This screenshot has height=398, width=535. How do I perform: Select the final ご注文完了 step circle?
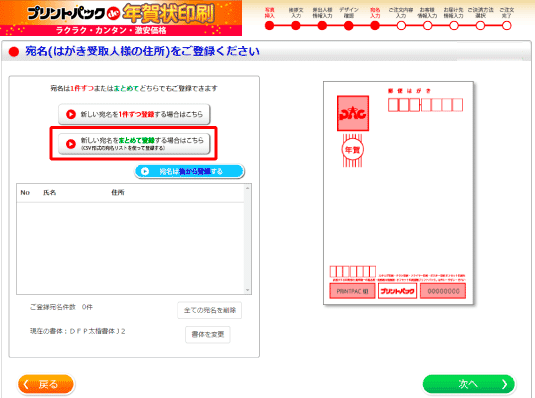[507, 26]
